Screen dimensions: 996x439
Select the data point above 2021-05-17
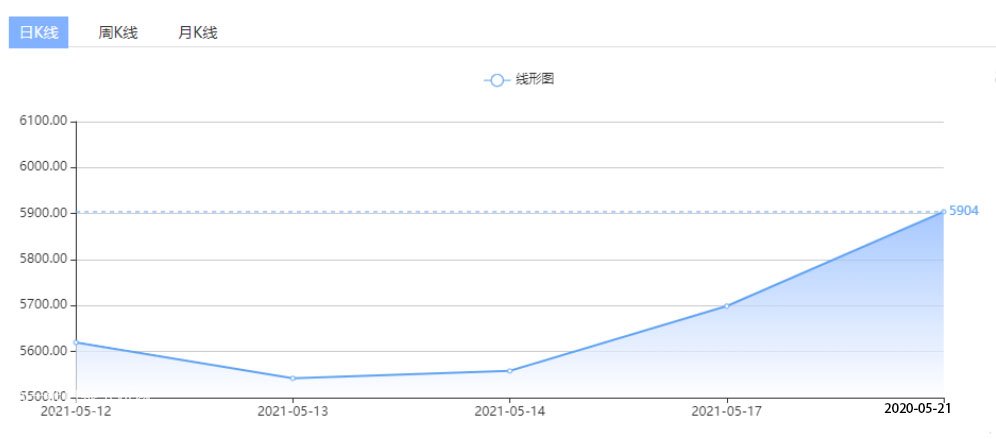tap(727, 306)
